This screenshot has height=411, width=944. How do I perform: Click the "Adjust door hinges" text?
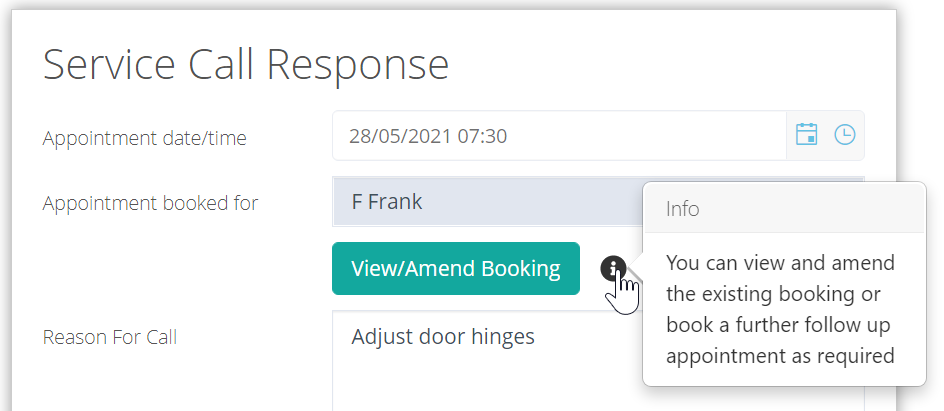point(443,337)
